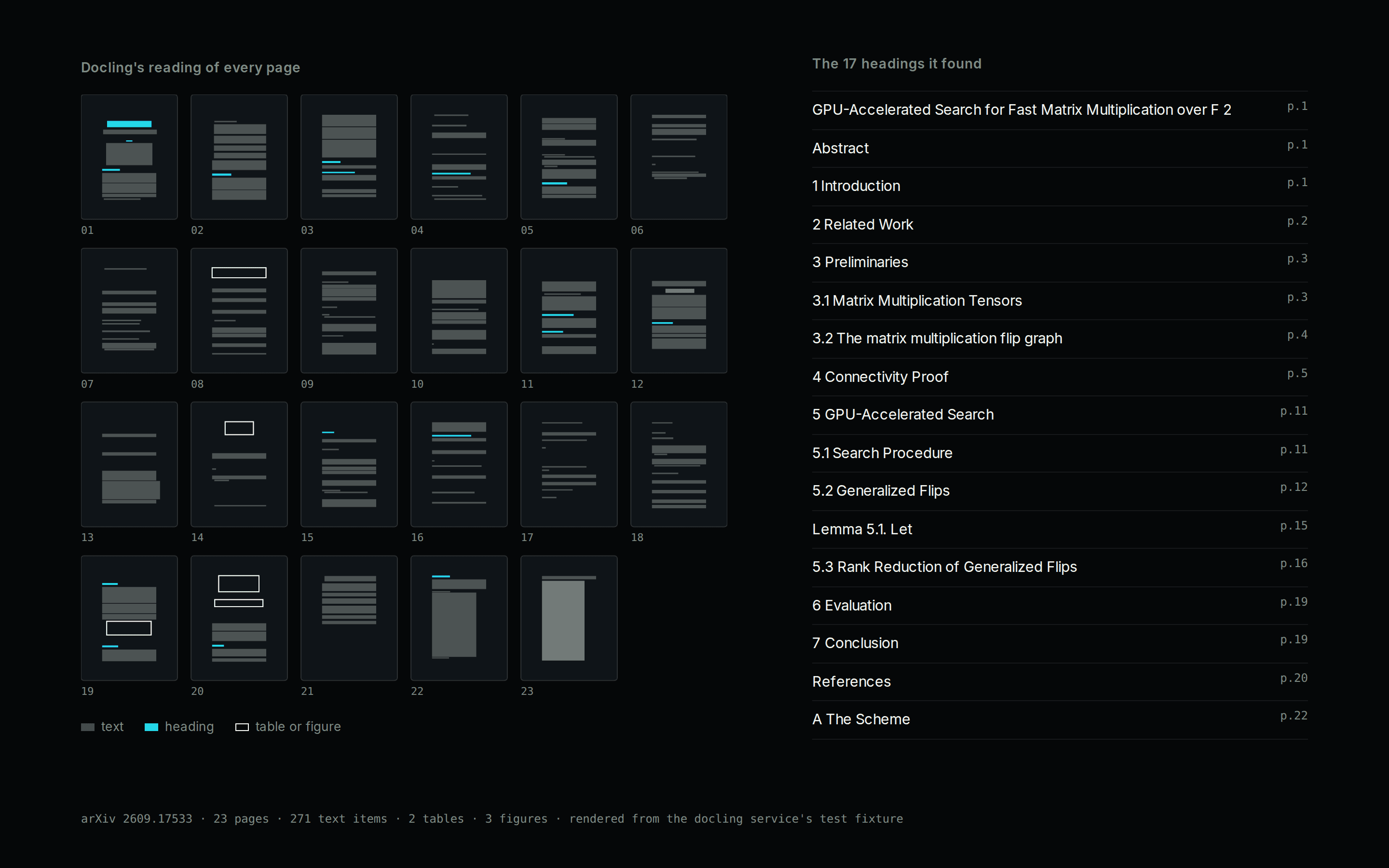Open page thumbnail 22
The image size is (1389, 868).
pyautogui.click(x=459, y=618)
